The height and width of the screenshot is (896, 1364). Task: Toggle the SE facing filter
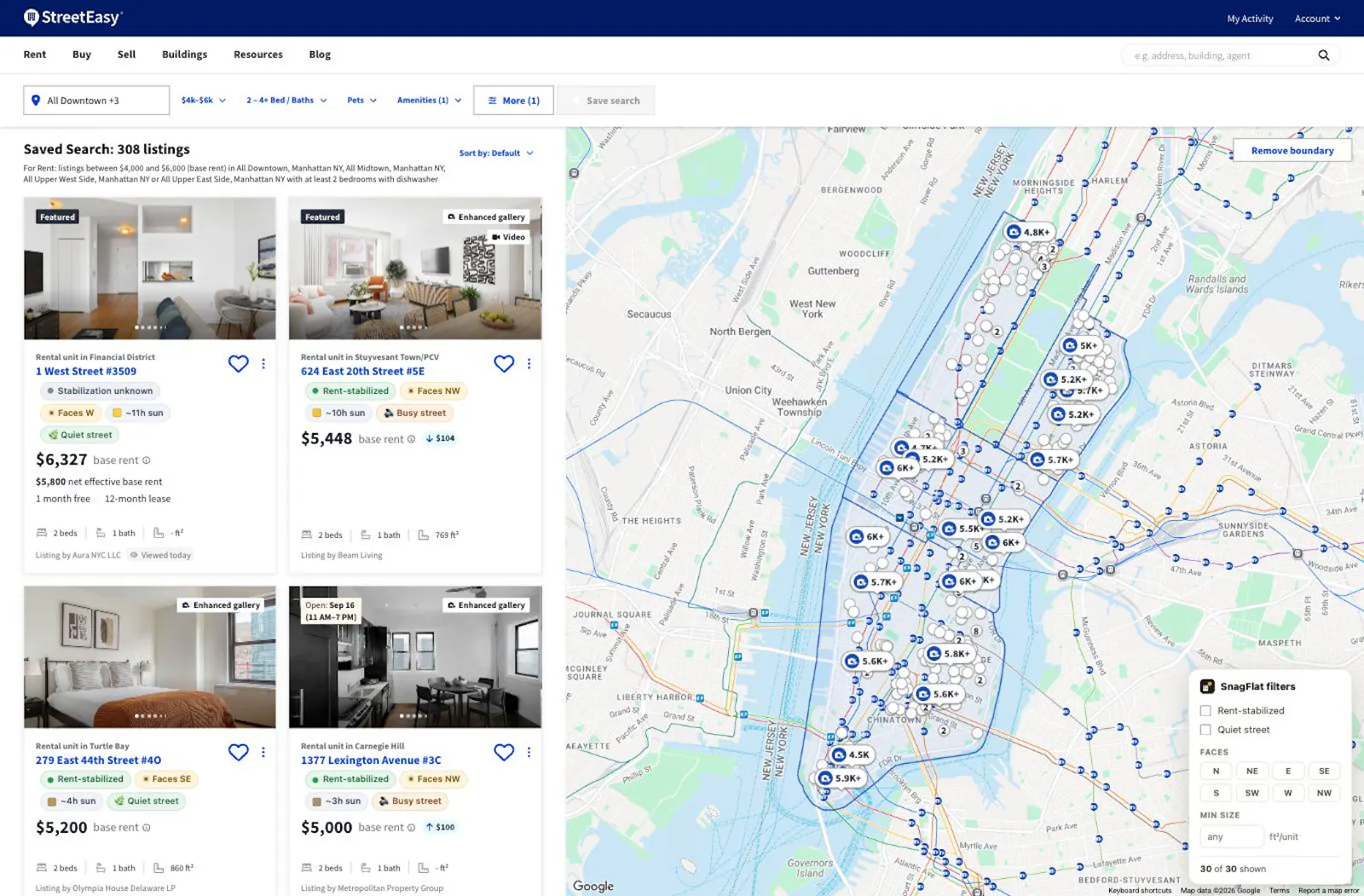point(1324,771)
